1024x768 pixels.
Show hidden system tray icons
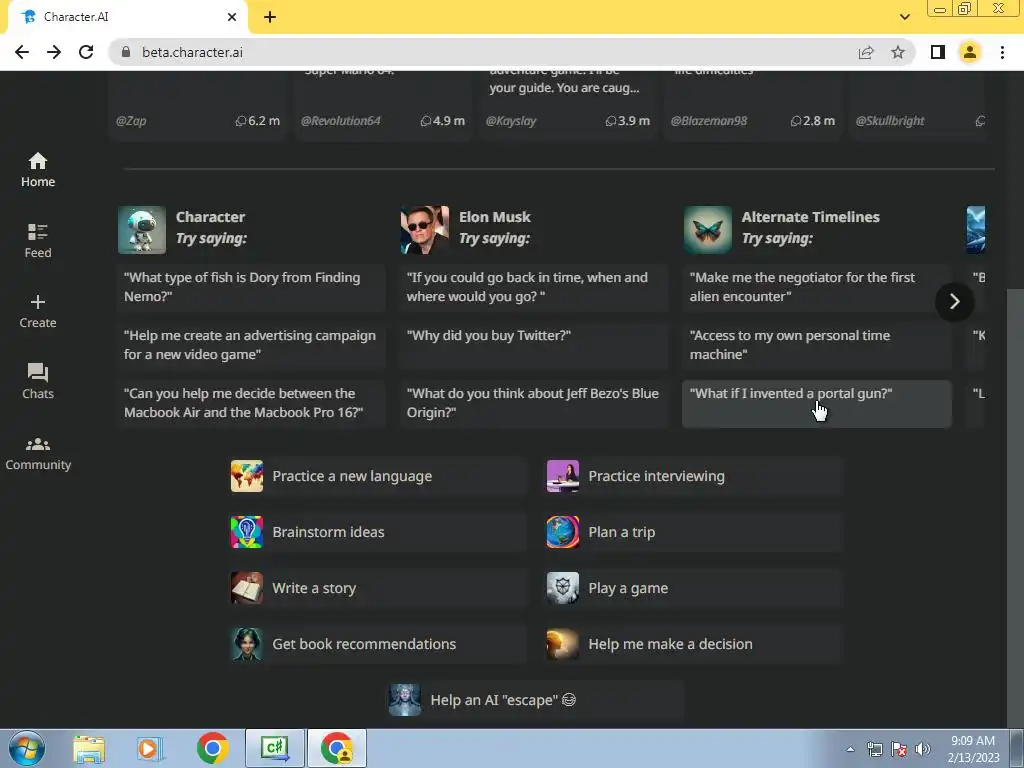click(850, 749)
